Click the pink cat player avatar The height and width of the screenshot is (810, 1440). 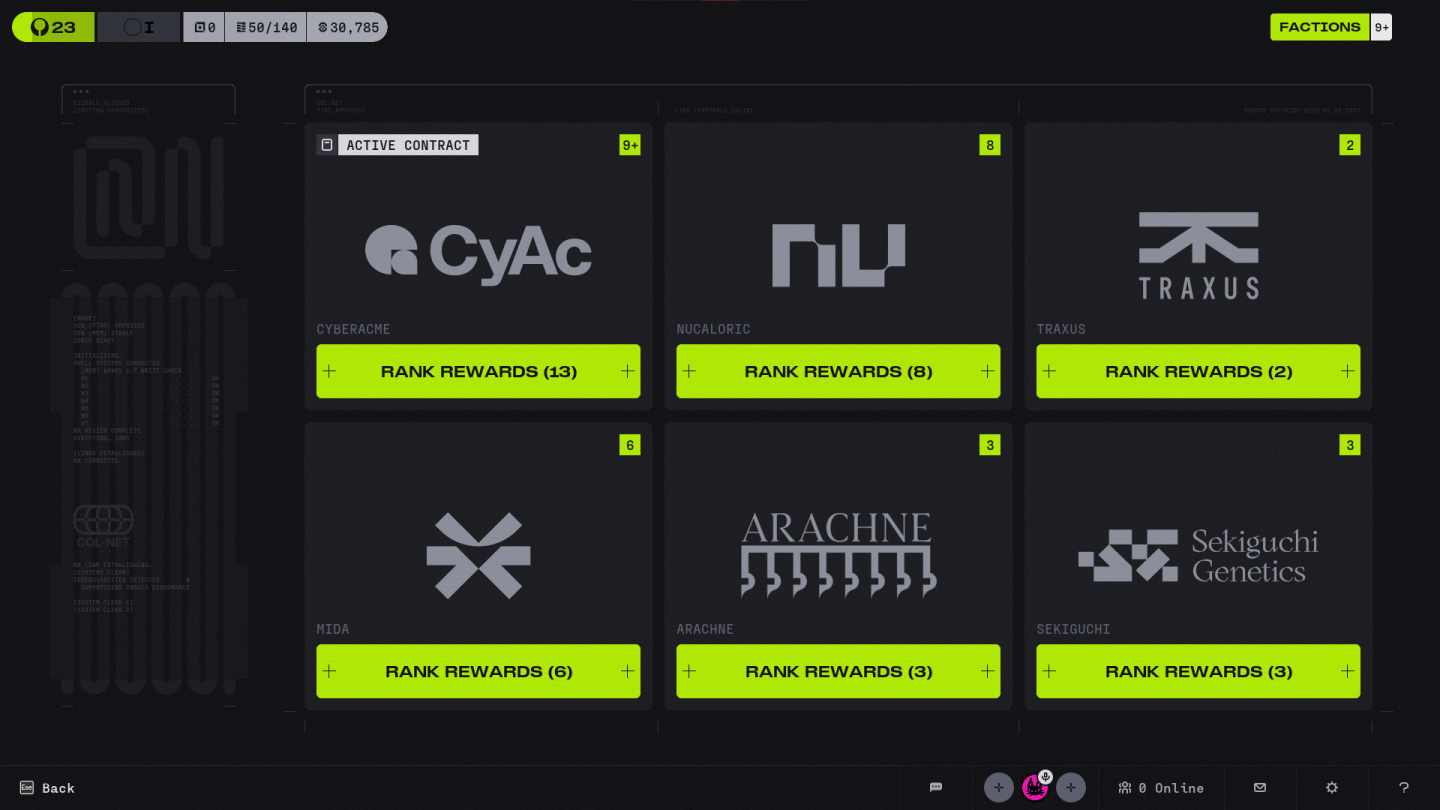tap(1034, 788)
